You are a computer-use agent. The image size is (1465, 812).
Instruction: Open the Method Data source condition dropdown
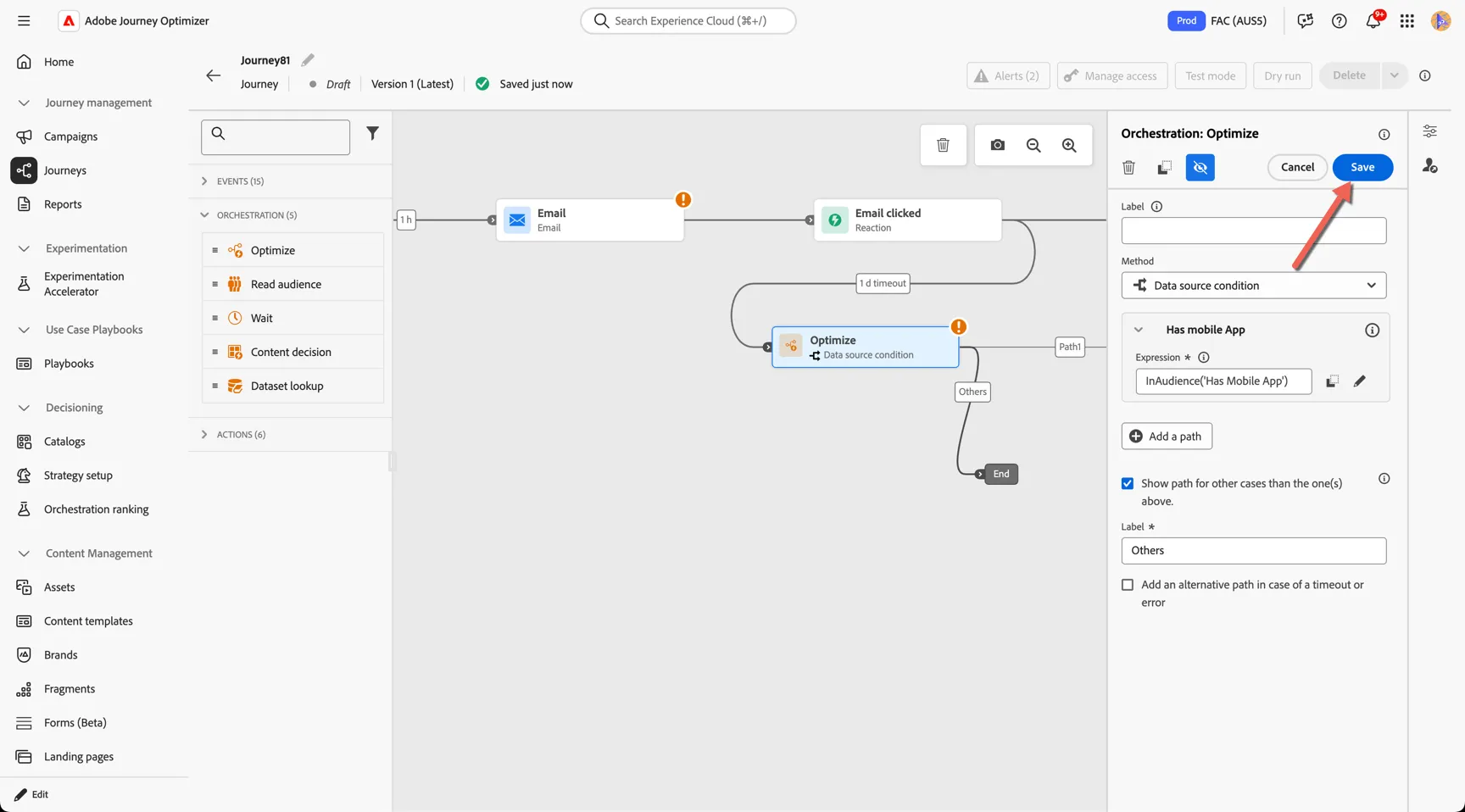coord(1254,286)
